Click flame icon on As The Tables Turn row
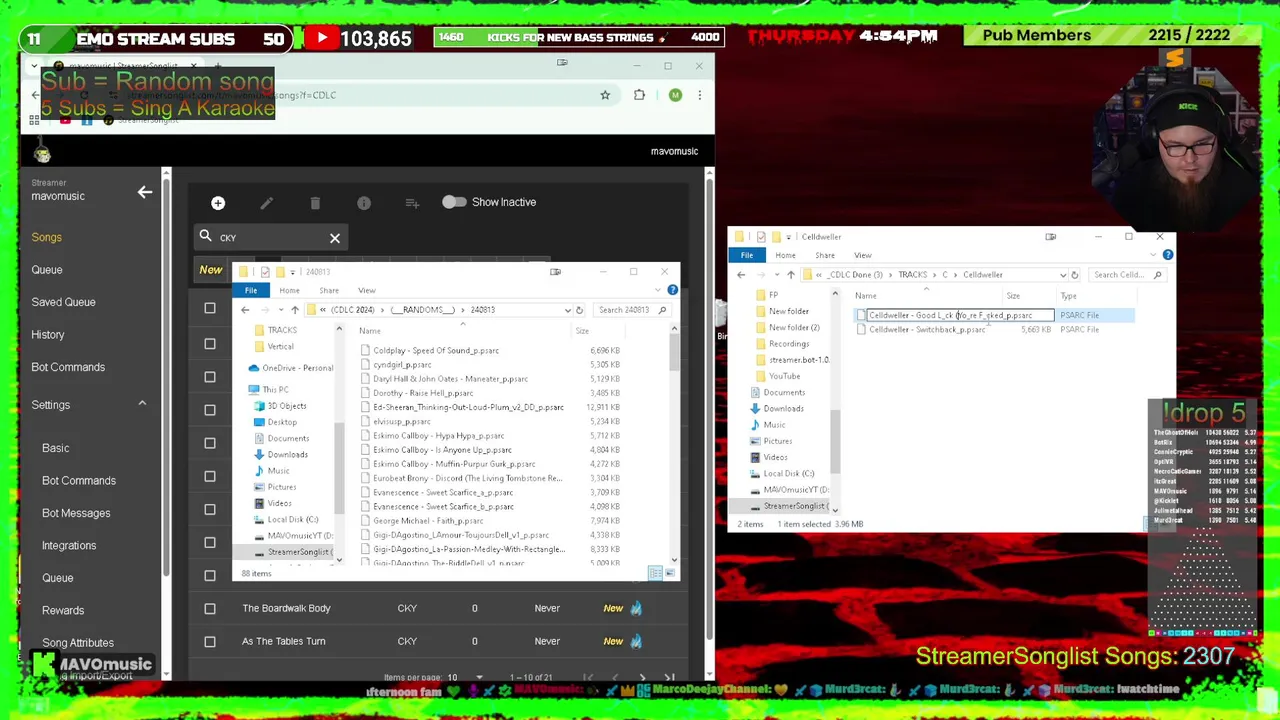Viewport: 1280px width, 720px height. point(636,641)
